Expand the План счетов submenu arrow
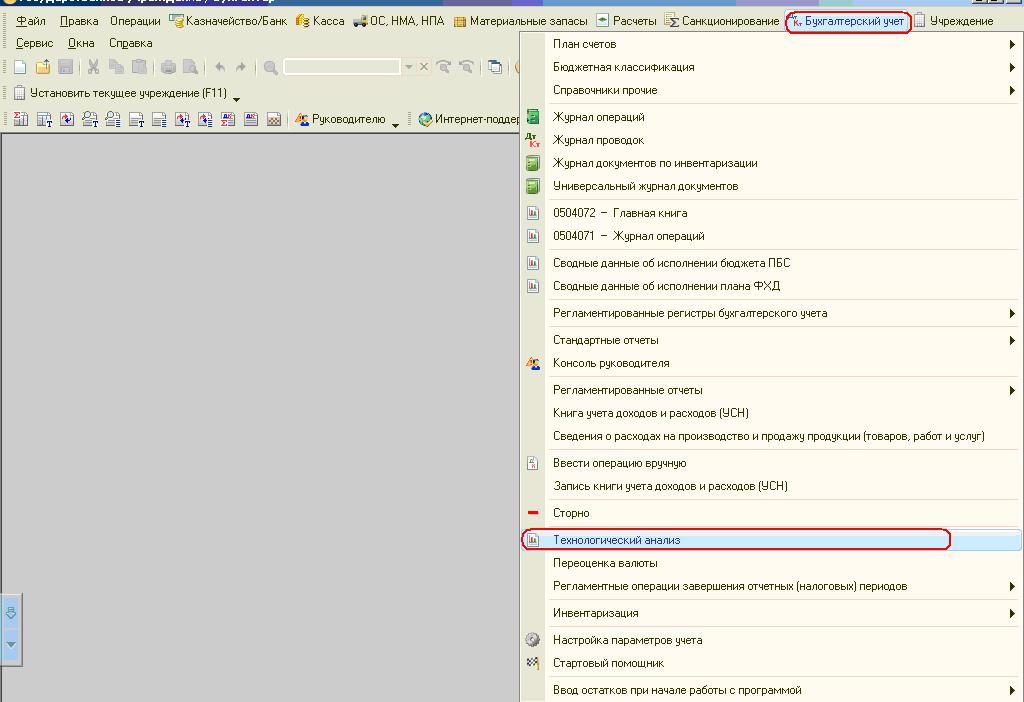 click(1012, 44)
